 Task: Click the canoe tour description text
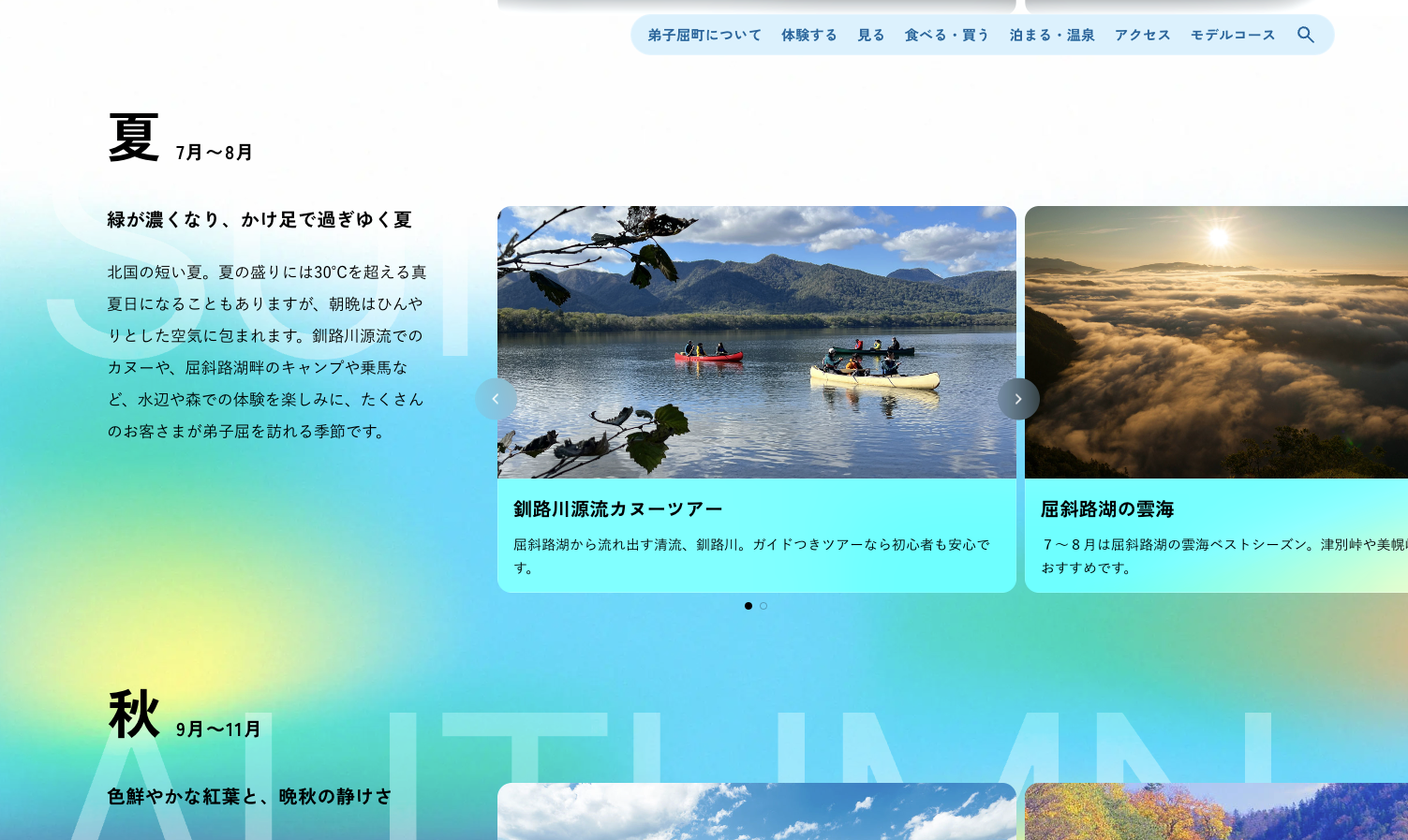click(751, 555)
